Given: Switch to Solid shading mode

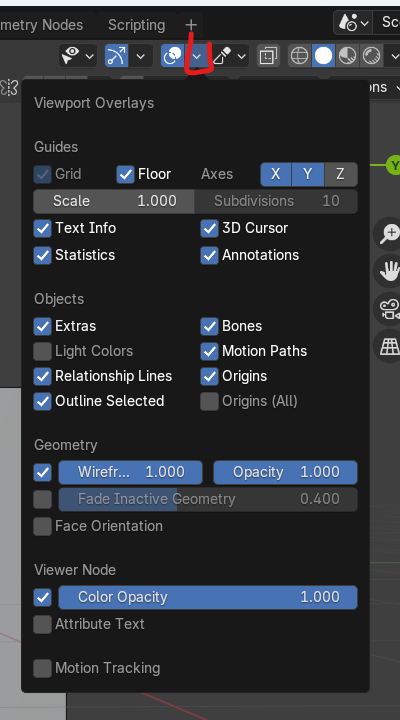Looking at the screenshot, I should click(x=323, y=56).
